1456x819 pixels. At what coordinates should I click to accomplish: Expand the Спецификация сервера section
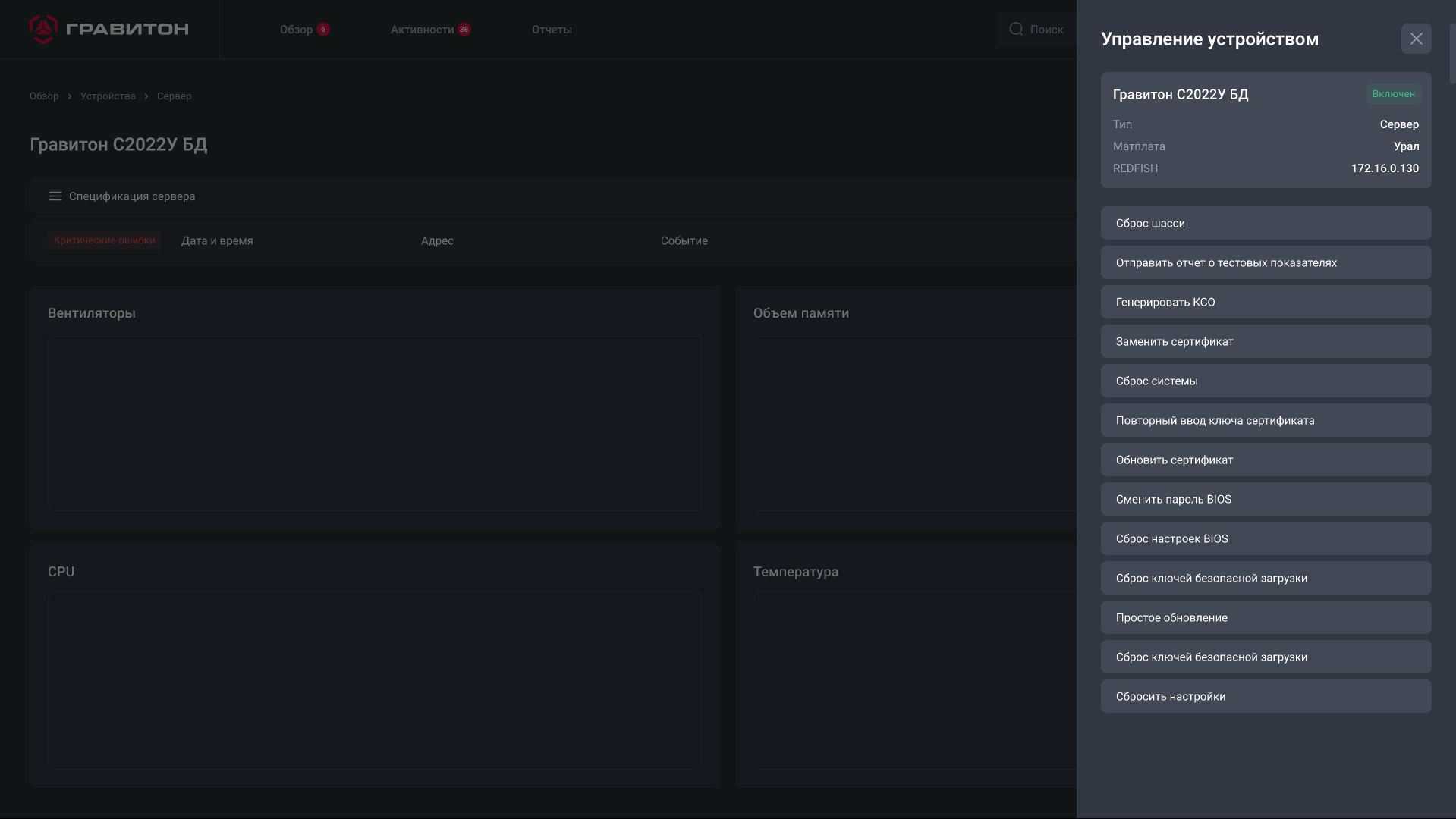click(132, 196)
